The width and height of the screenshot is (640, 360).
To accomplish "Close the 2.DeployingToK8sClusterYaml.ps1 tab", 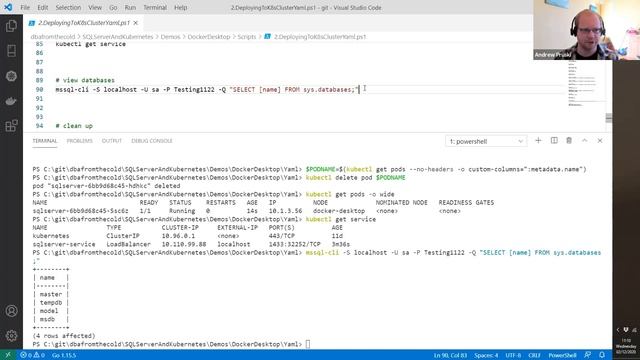I will pos(136,23).
